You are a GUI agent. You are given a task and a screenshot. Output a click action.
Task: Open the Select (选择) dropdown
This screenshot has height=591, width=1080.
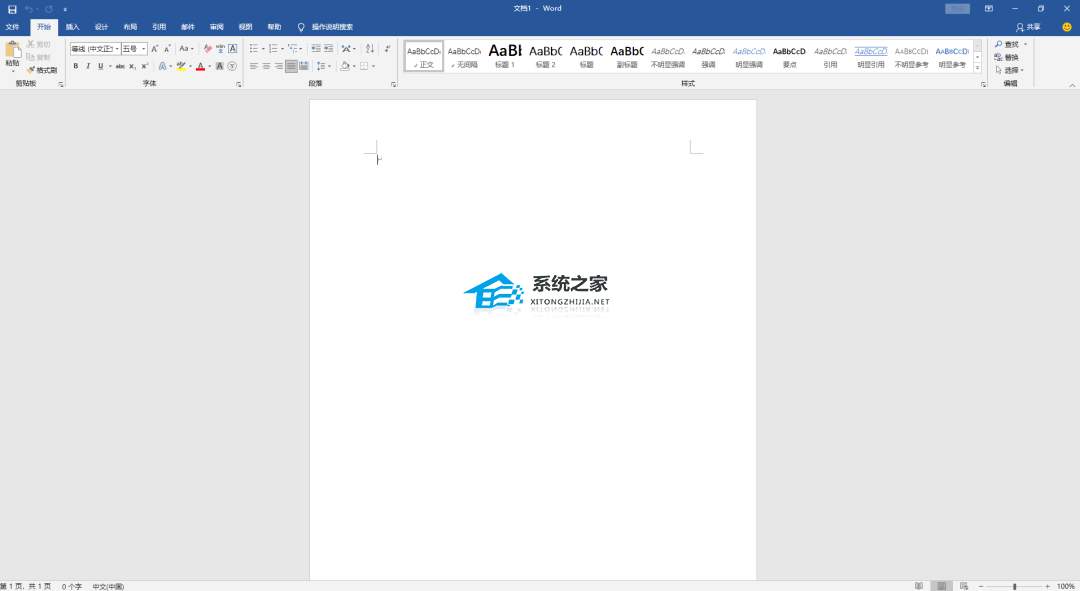pos(1010,70)
